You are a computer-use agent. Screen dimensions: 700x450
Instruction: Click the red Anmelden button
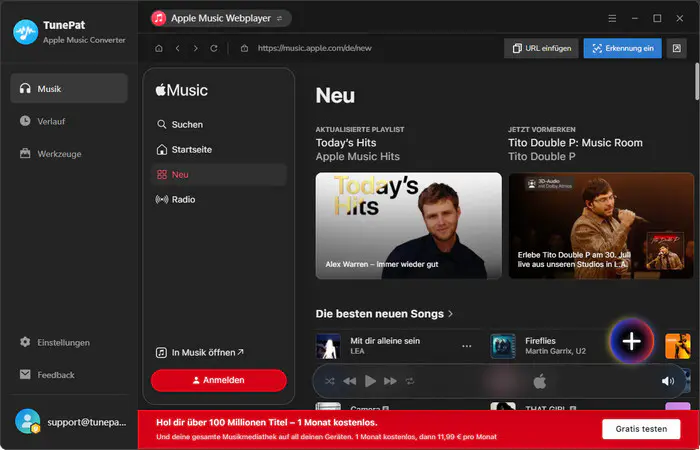pyautogui.click(x=219, y=380)
